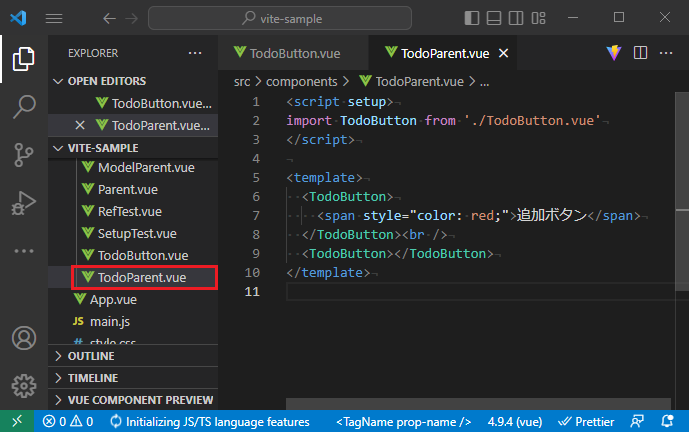
Task: Toggle the secondary side bar layout icon
Action: click(x=516, y=18)
